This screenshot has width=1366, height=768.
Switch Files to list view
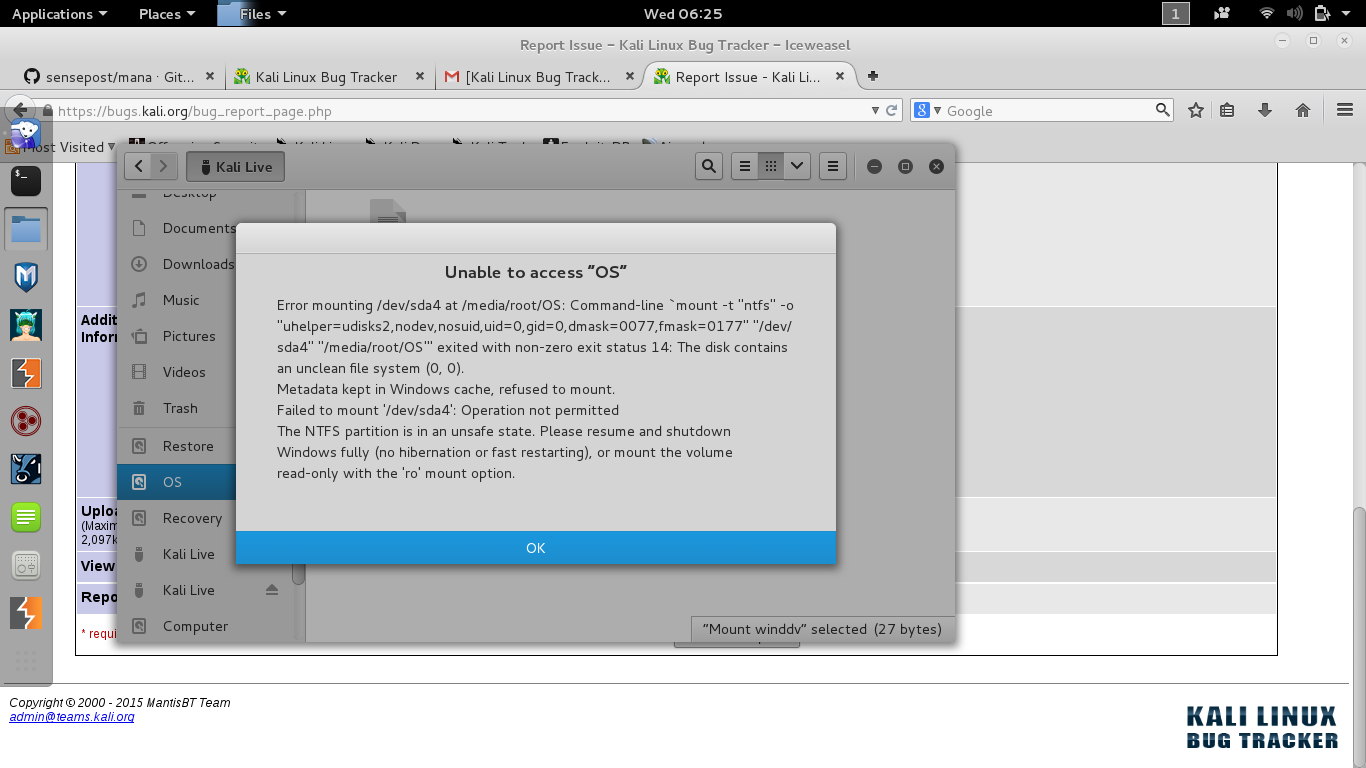[744, 167]
